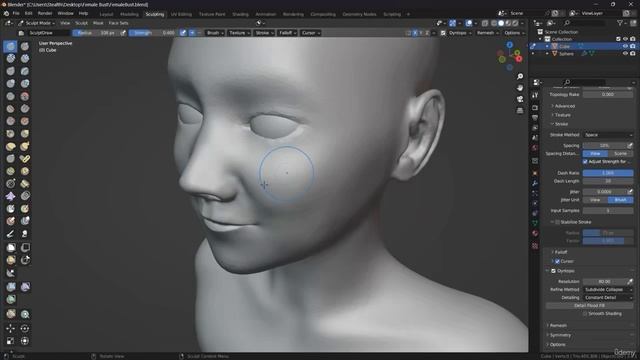This screenshot has width=640, height=360.
Task: Set Spacing Distance to Scene
Action: pos(620,154)
